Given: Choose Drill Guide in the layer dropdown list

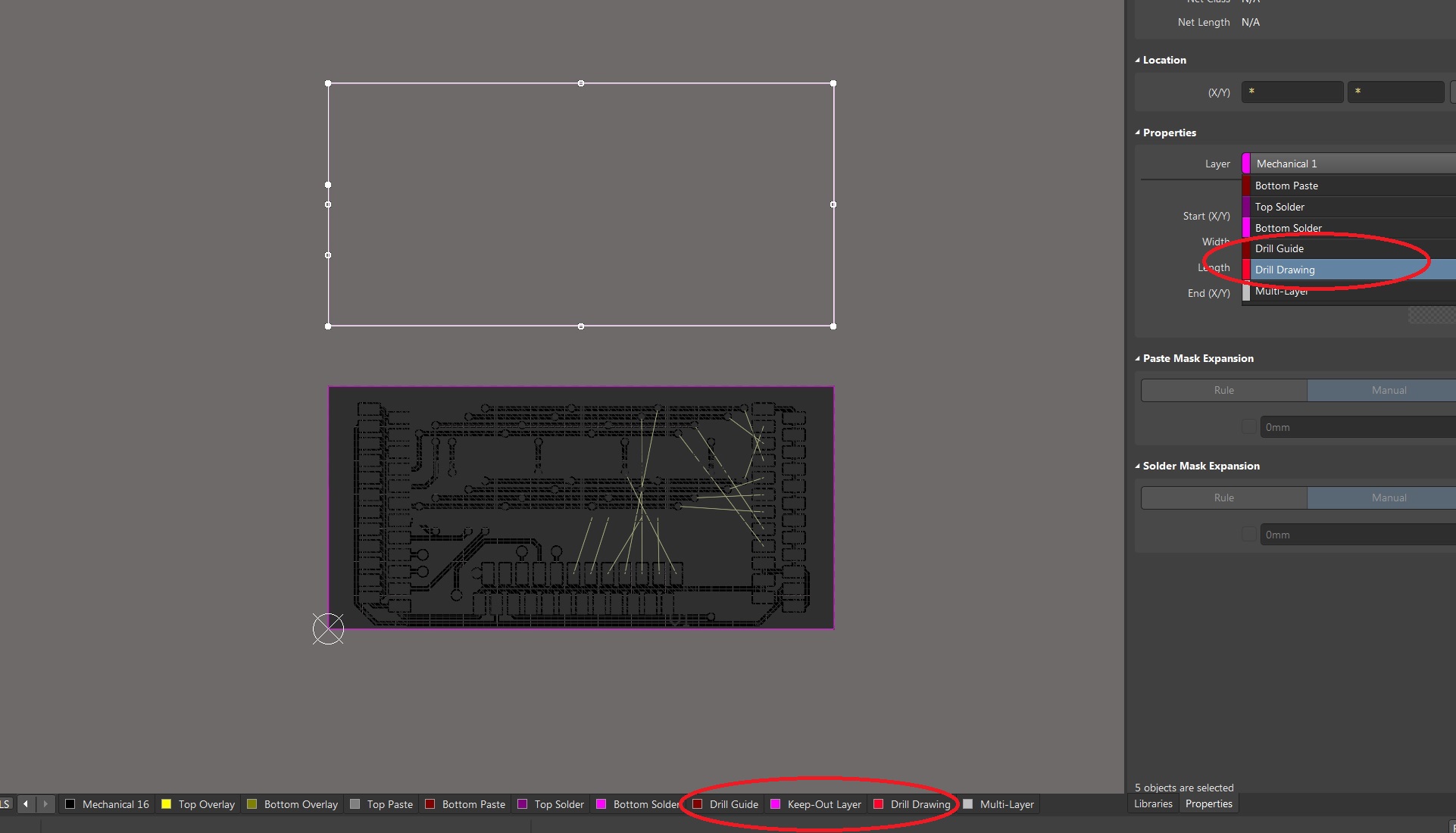Looking at the screenshot, I should 1348,248.
